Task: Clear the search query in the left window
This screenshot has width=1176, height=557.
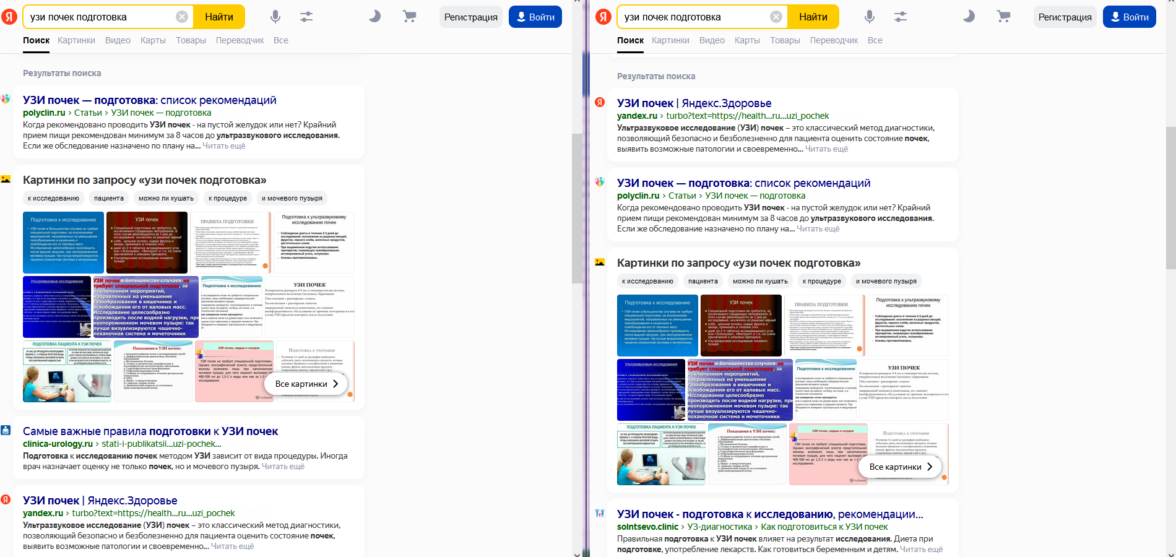Action: coord(182,17)
